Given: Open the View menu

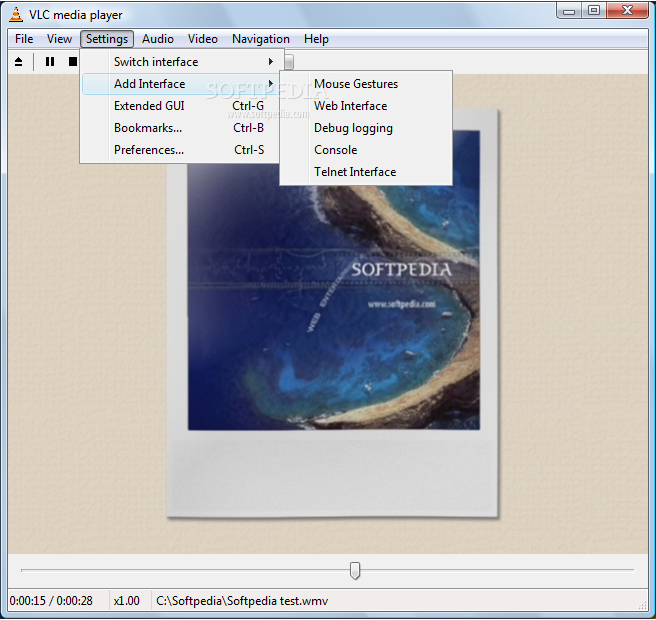Looking at the screenshot, I should tap(59, 39).
